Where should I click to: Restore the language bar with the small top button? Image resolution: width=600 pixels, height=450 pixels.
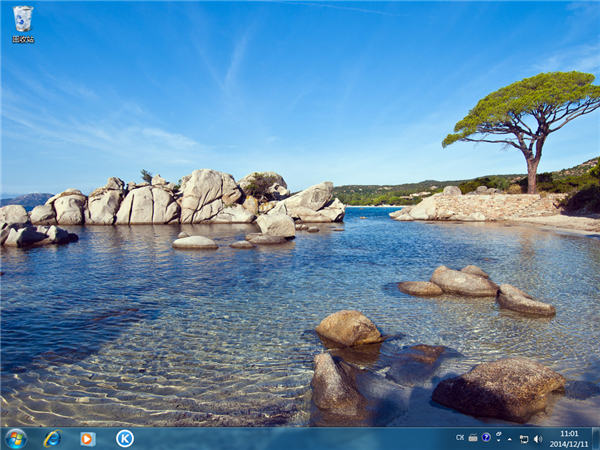(497, 434)
